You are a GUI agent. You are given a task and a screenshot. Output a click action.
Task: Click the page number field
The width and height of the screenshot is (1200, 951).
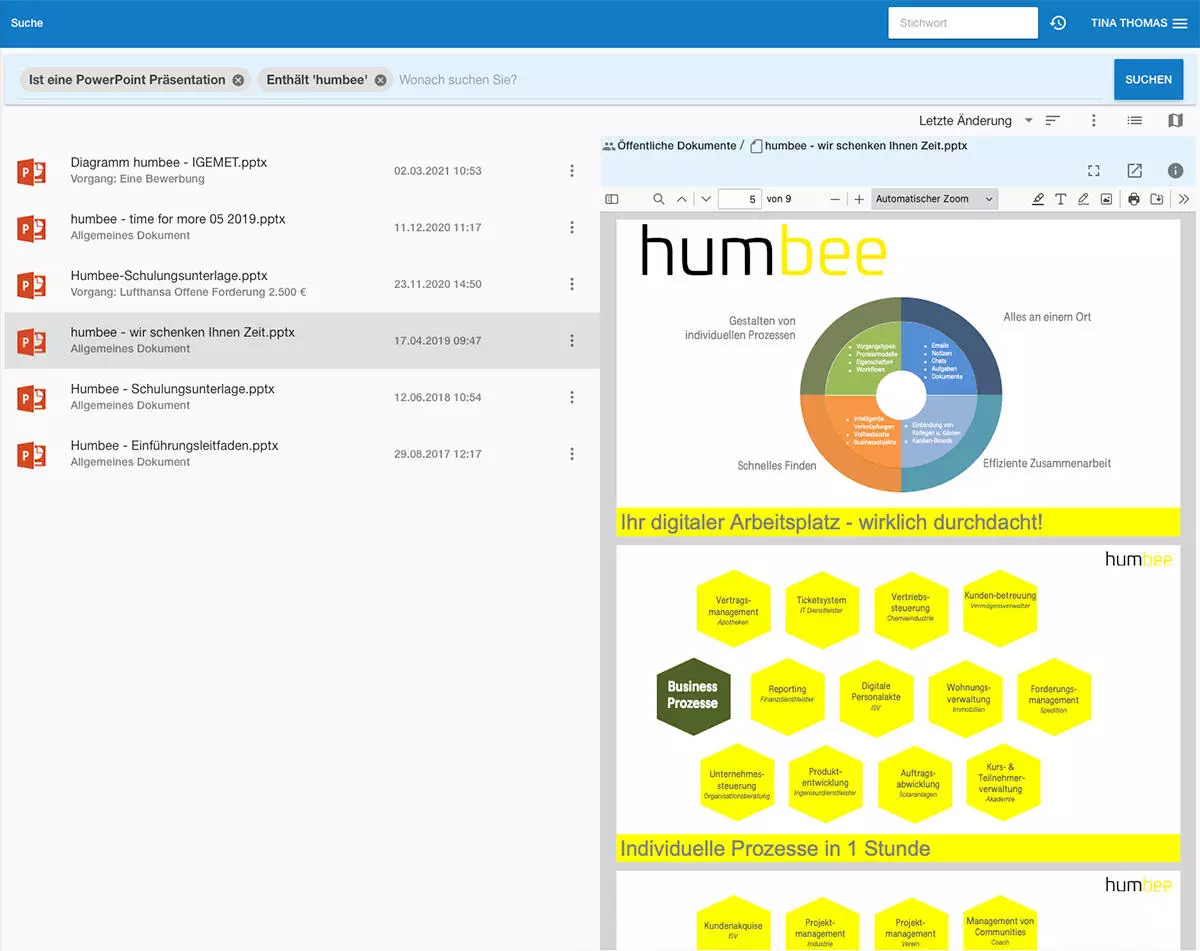(x=739, y=199)
